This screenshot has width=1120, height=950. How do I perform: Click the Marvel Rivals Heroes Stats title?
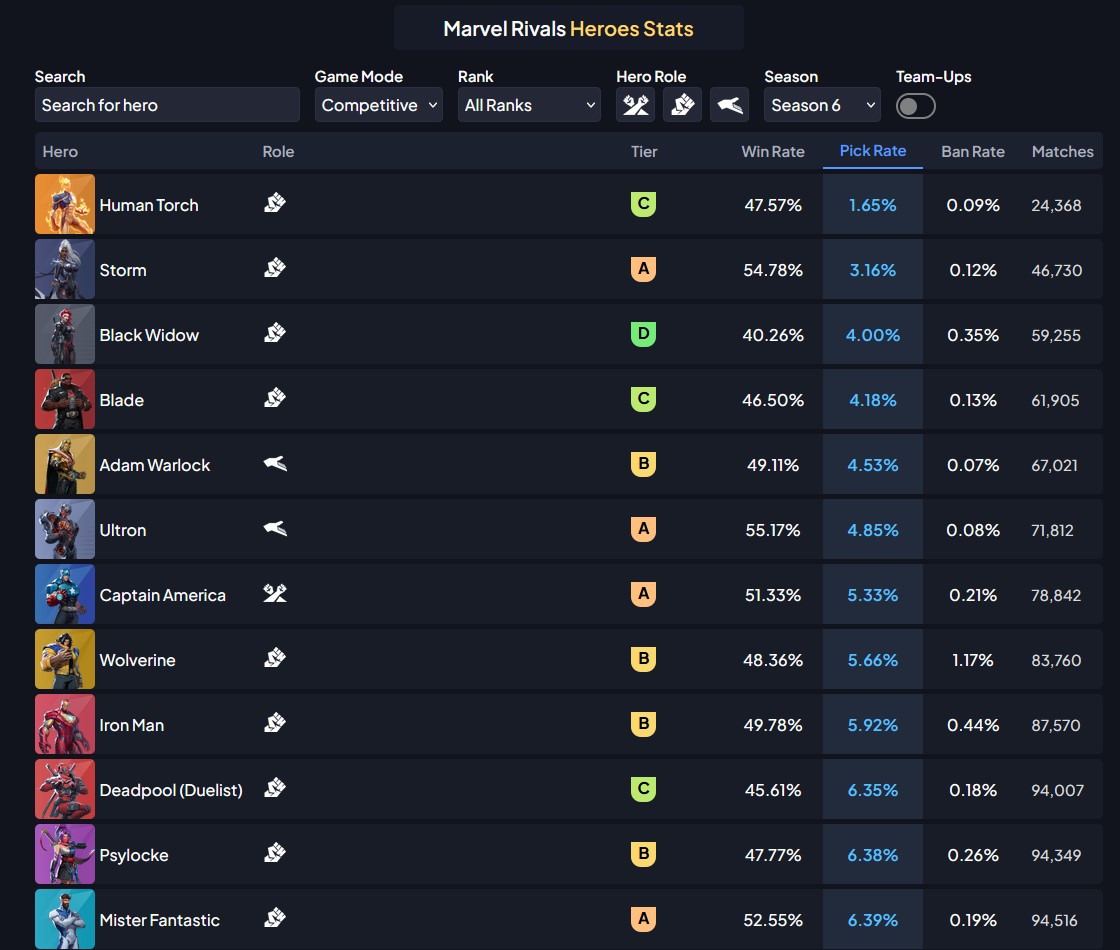(x=569, y=29)
